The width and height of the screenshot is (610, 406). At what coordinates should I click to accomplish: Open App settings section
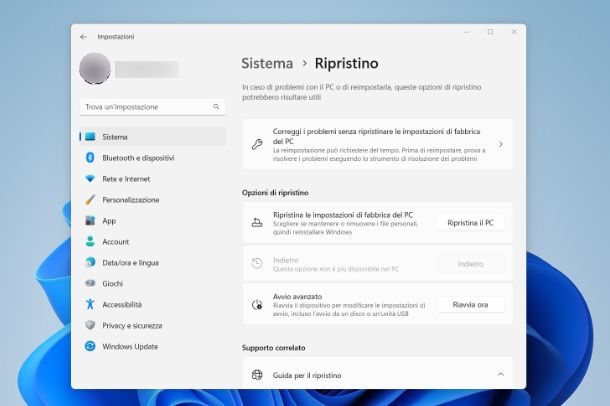[x=152, y=221]
